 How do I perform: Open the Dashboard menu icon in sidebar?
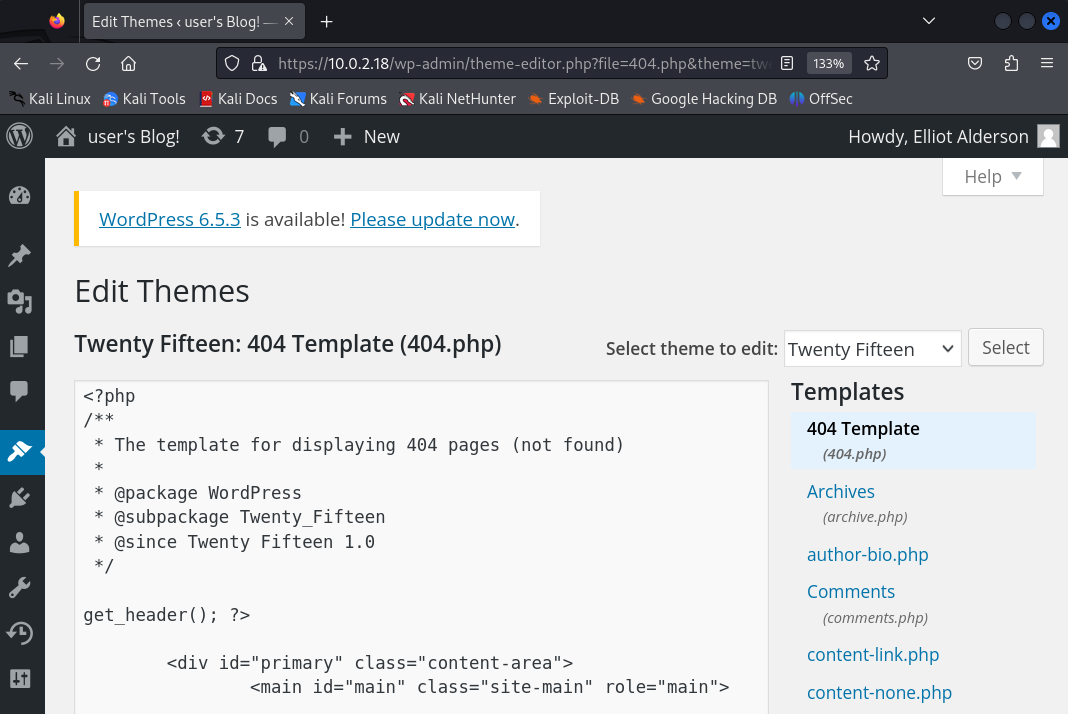pyautogui.click(x=20, y=196)
